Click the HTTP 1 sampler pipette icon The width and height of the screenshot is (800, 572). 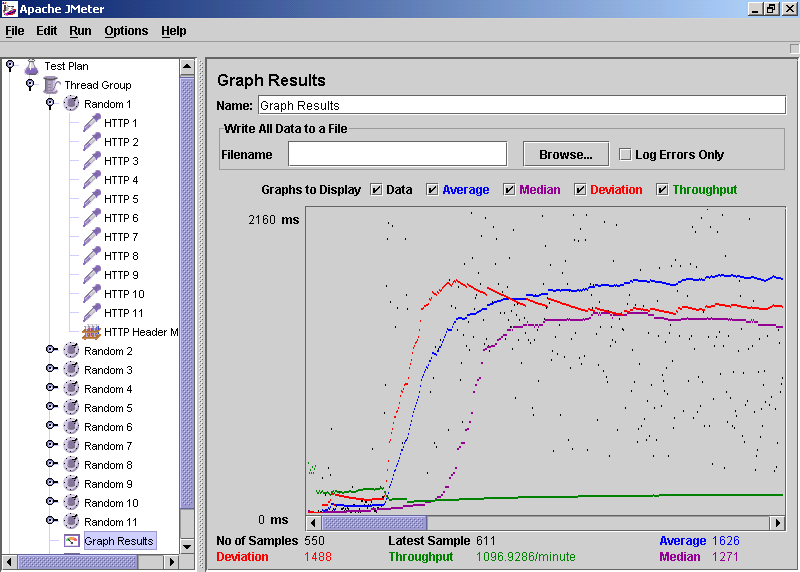[x=92, y=123]
